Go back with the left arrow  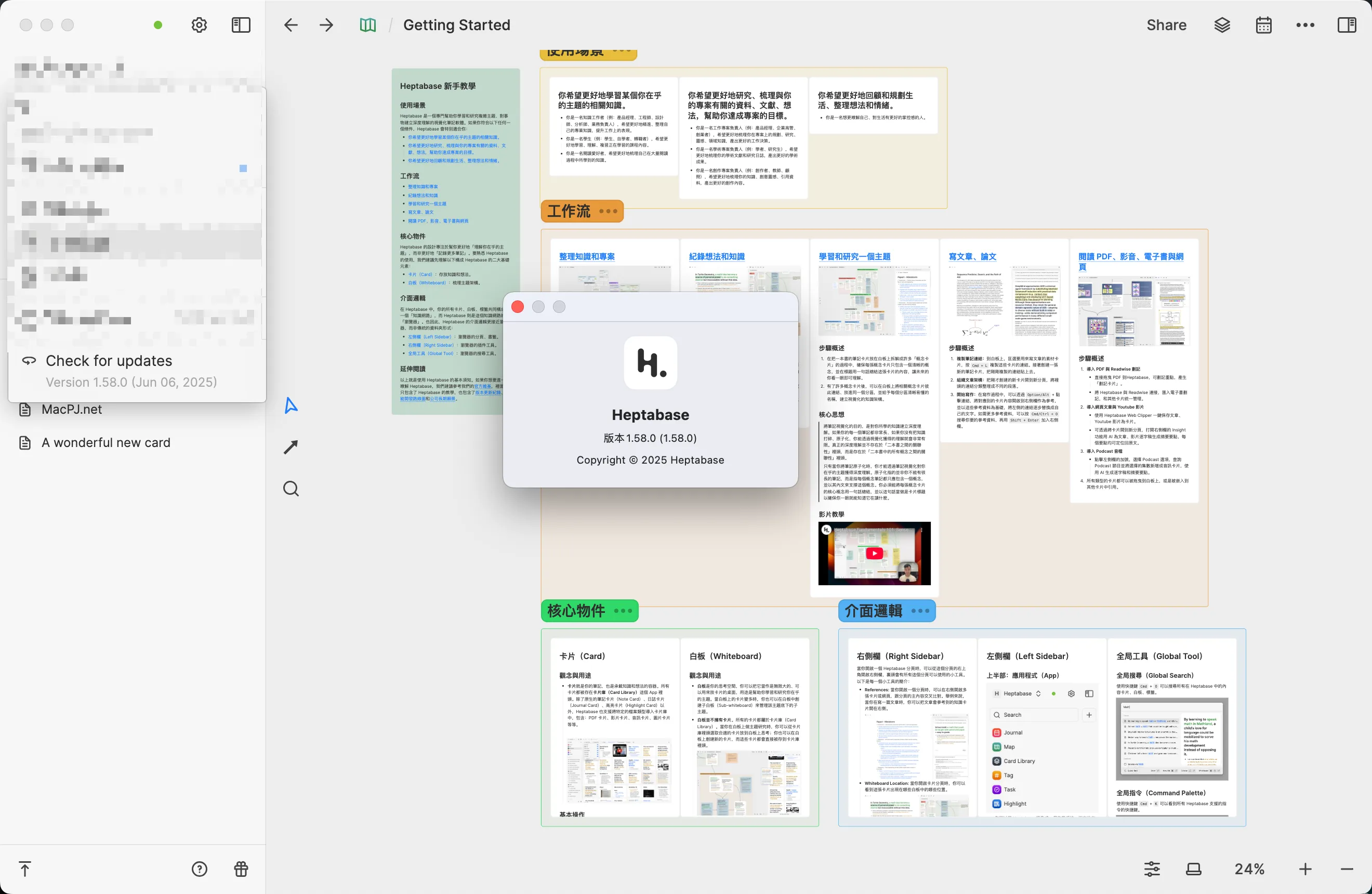tap(291, 25)
